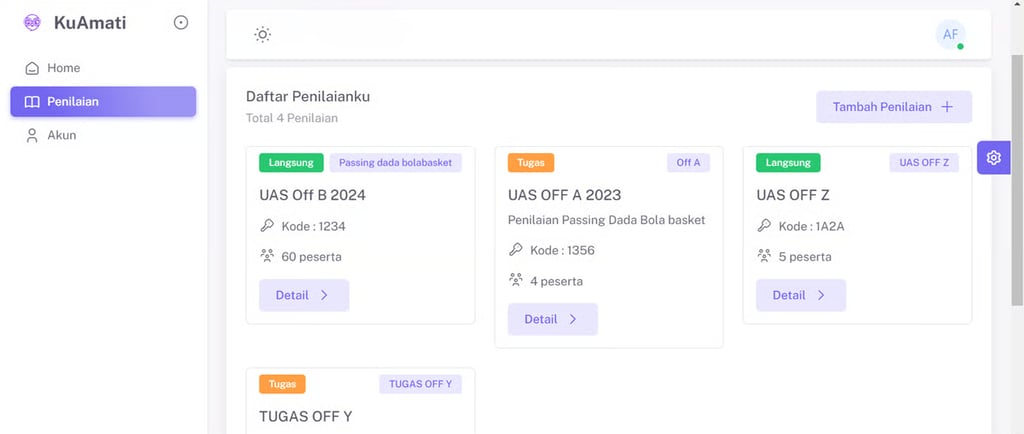Open Detail for UAS OFF Z
Viewport: 1024px width, 434px height.
pos(800,295)
